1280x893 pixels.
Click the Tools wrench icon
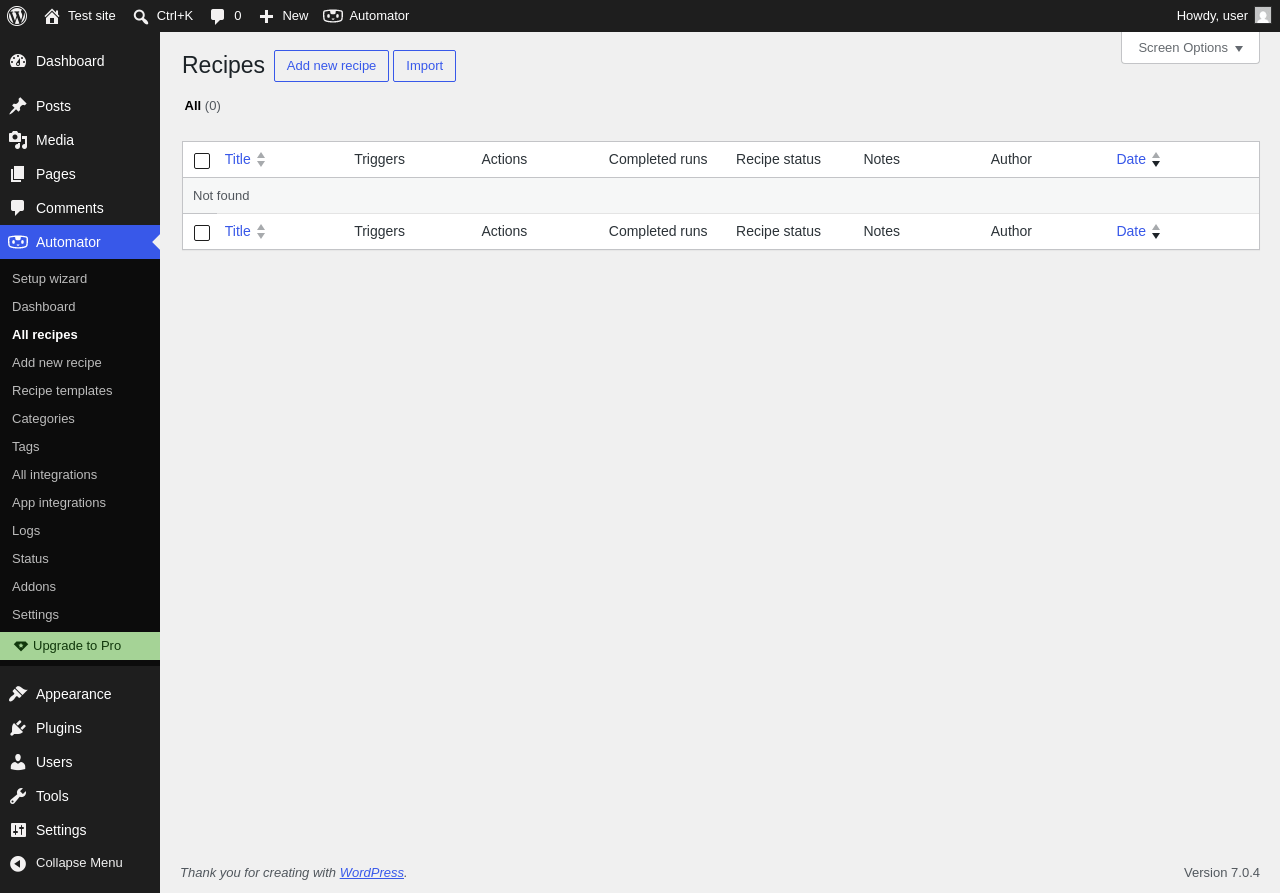tap(18, 796)
